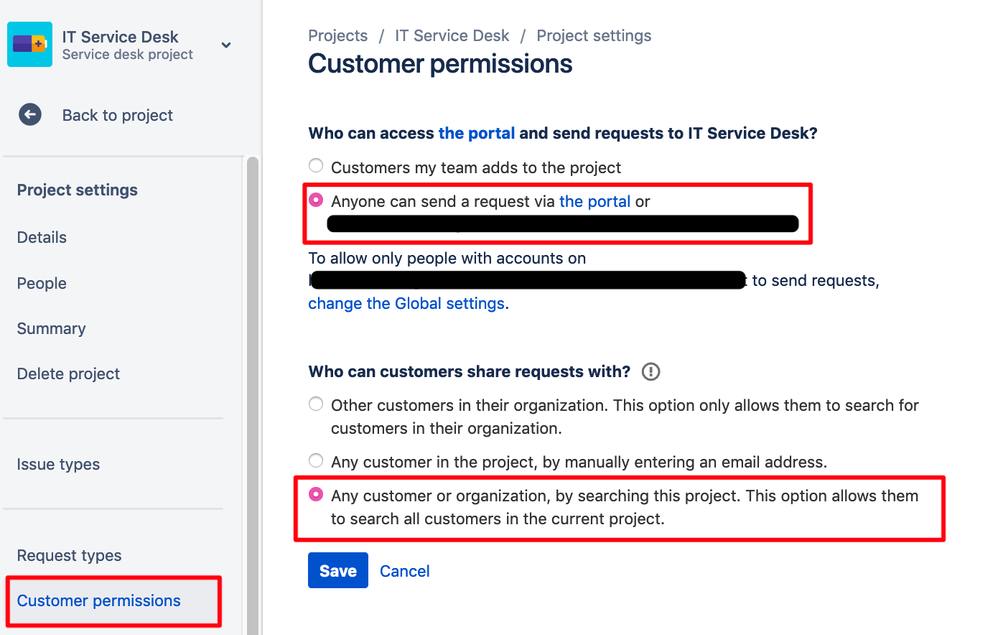The height and width of the screenshot is (635, 998).
Task: Select 'Customers my team adds to the project'
Action: (x=316, y=166)
